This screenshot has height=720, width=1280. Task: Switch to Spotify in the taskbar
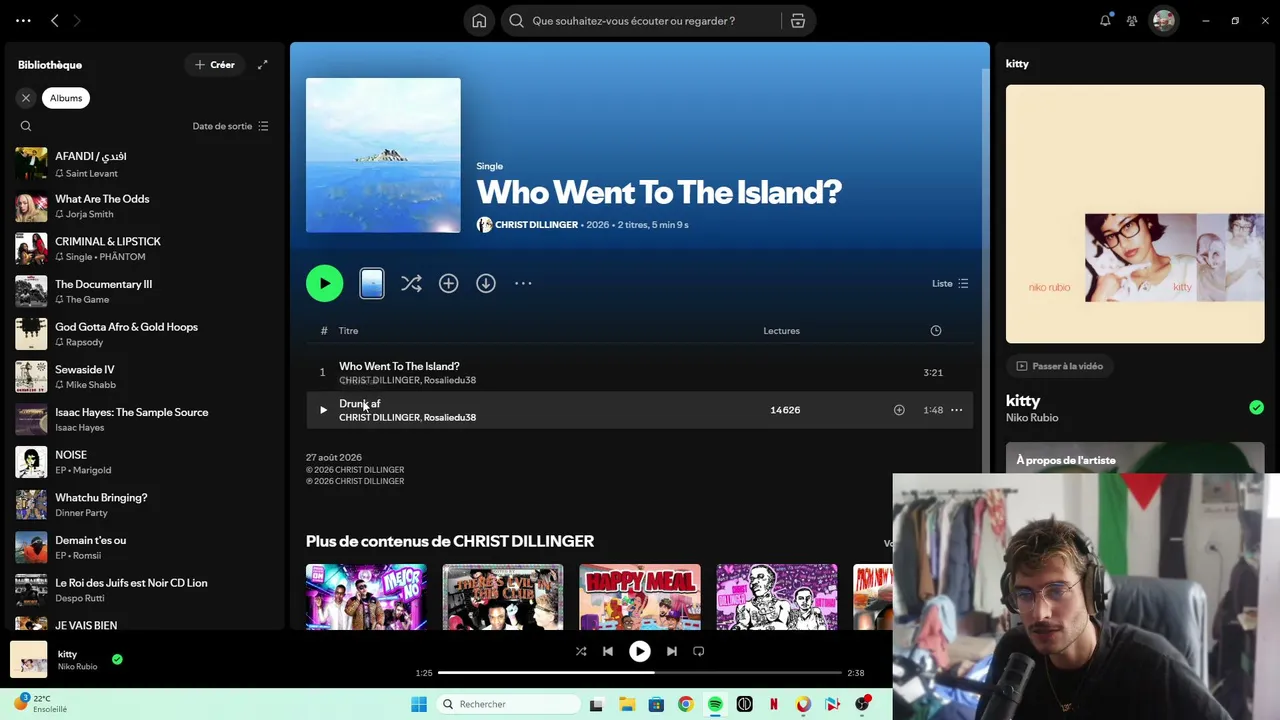pos(715,704)
